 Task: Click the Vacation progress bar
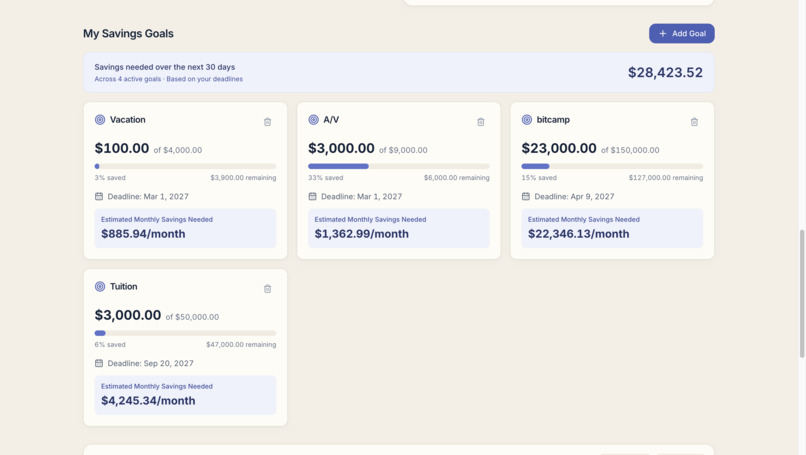point(185,166)
